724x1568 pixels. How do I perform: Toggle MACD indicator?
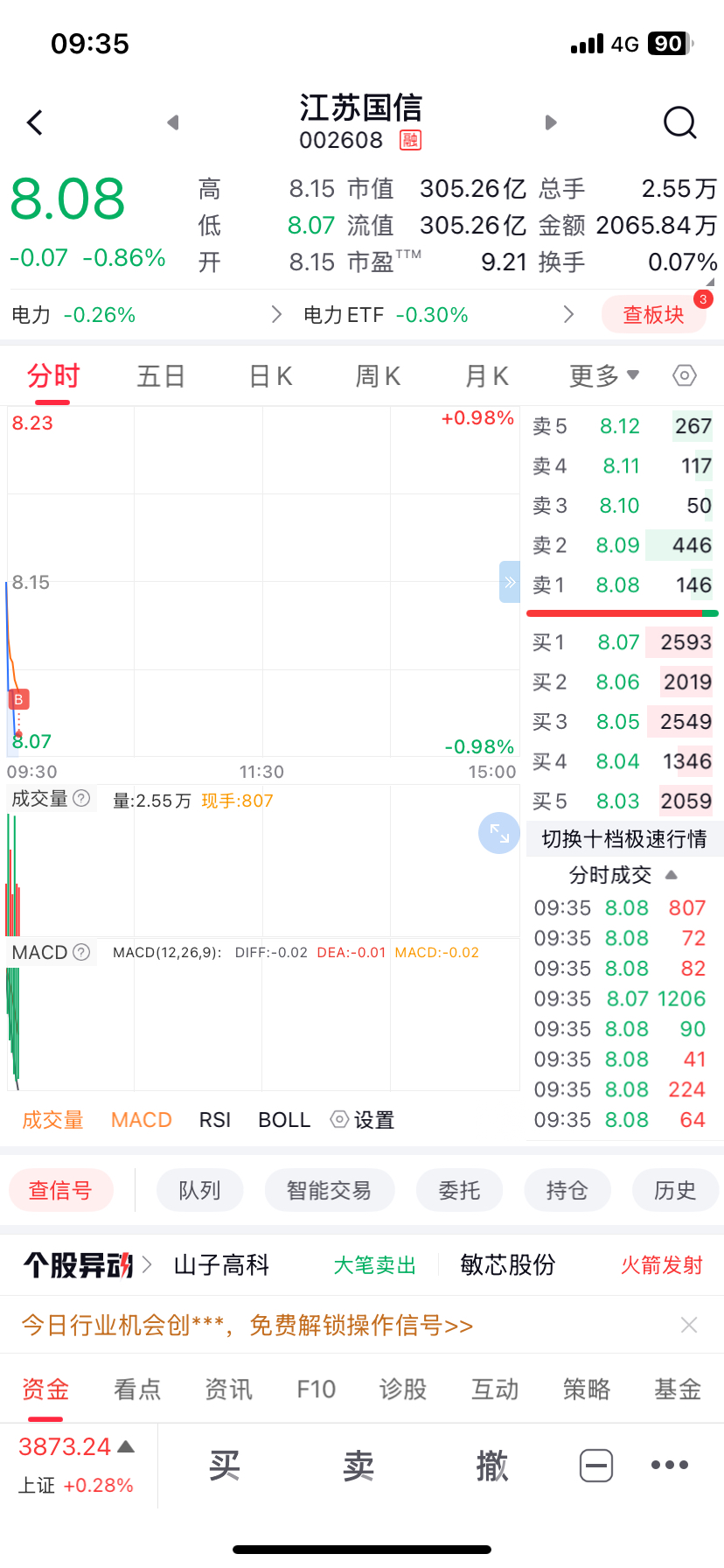142,1120
